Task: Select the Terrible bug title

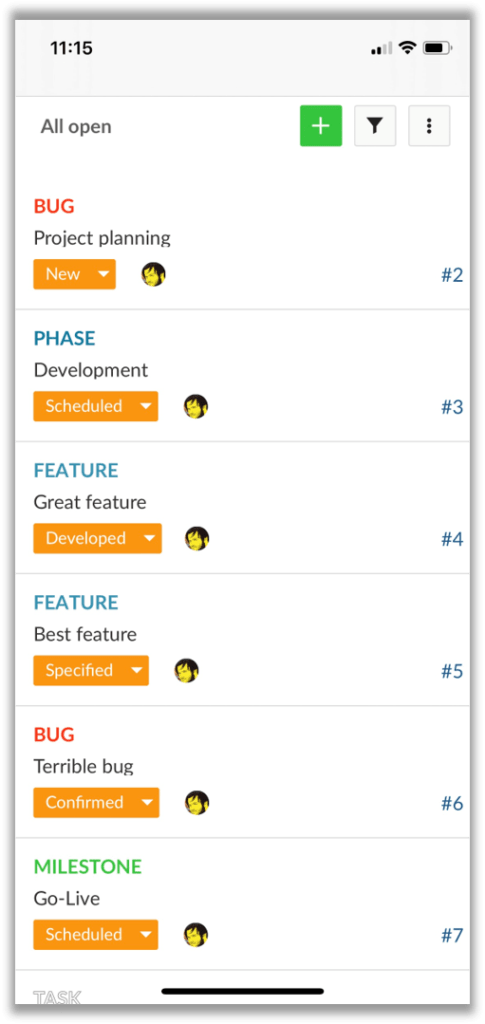Action: (84, 766)
